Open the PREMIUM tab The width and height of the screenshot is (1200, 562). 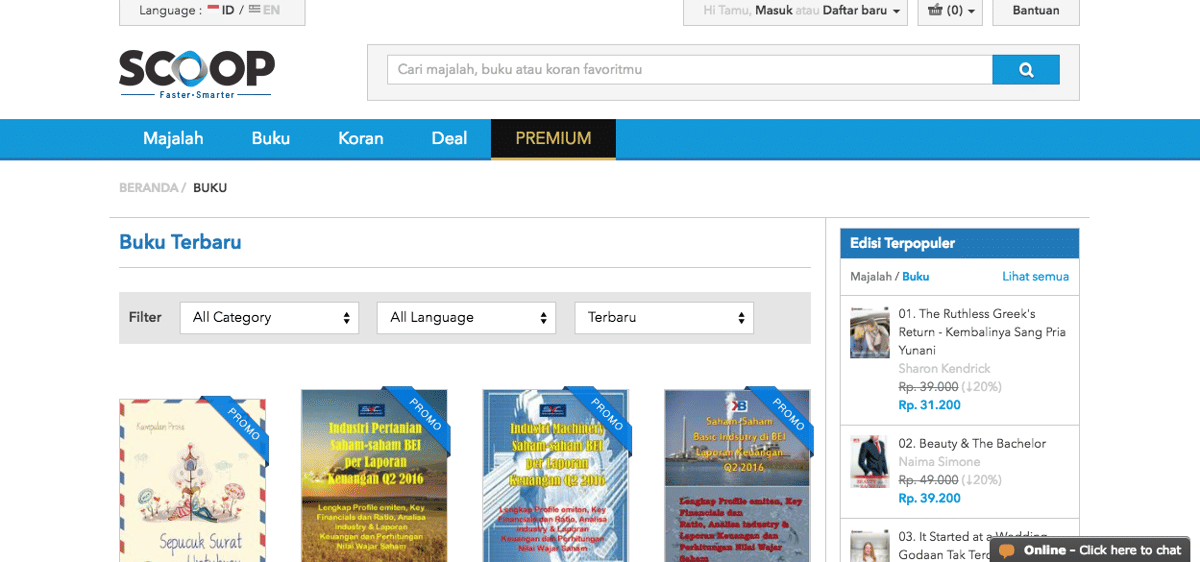tap(553, 139)
